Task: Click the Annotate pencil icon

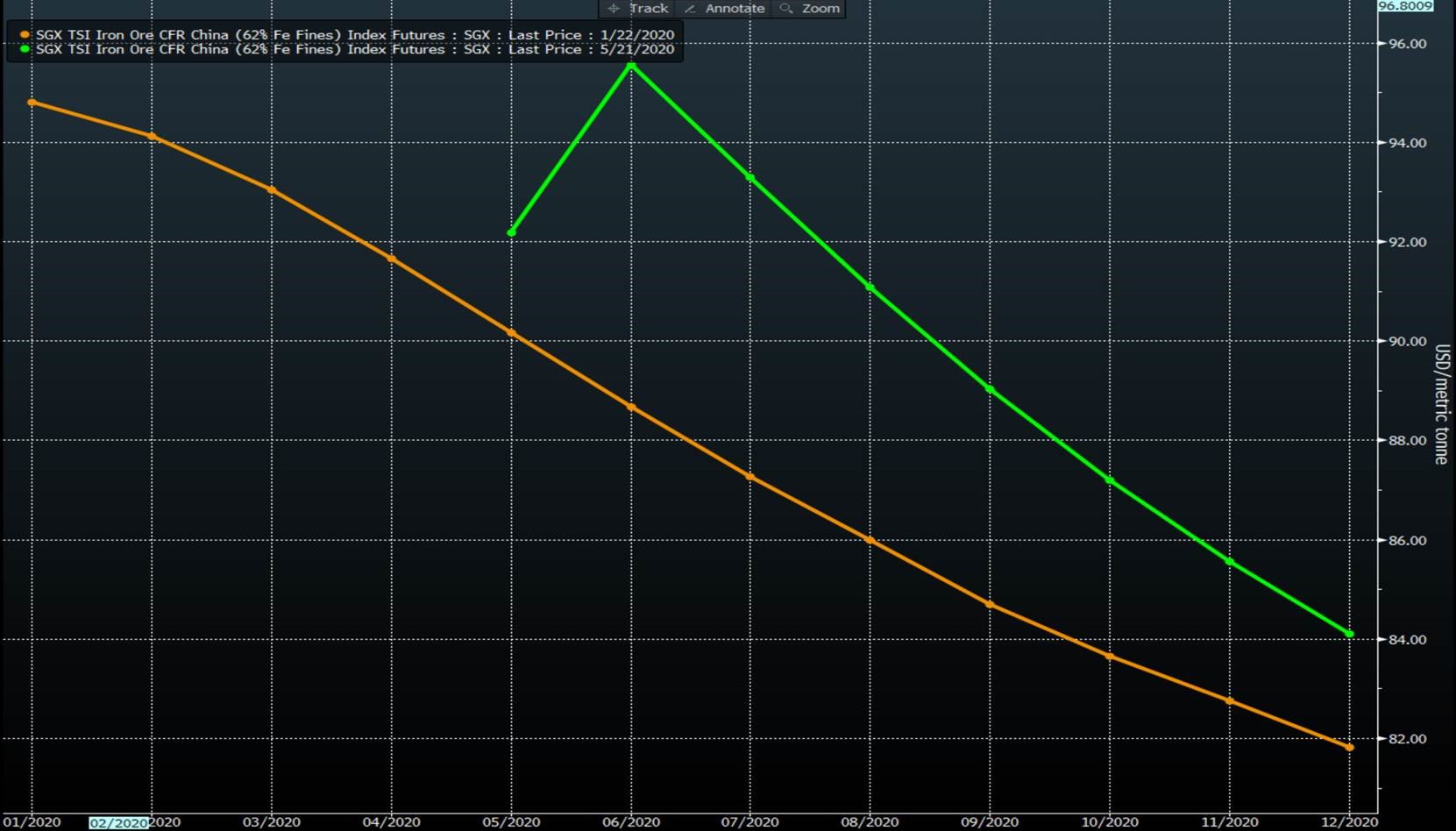Action: click(x=690, y=8)
